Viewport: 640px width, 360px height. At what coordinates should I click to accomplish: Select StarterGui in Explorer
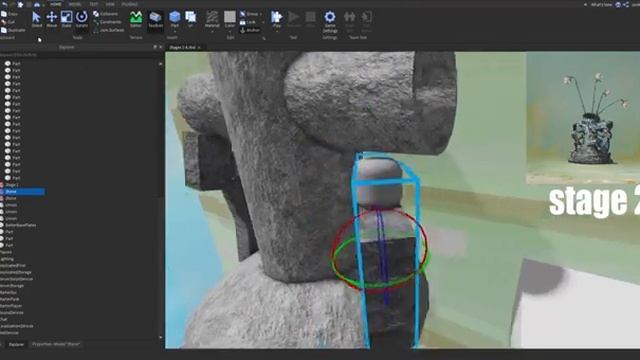[8, 293]
